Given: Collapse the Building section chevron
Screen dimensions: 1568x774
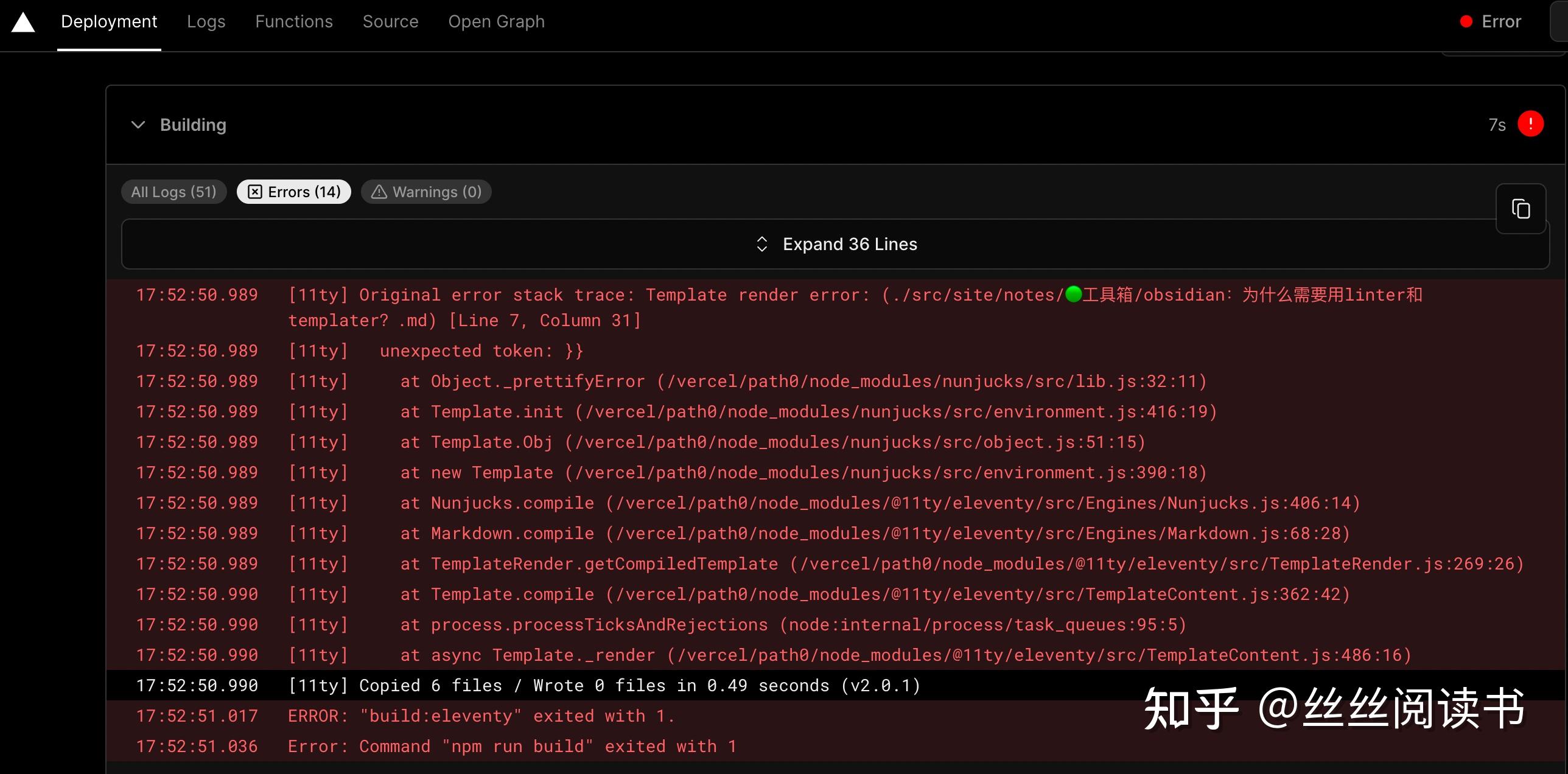Looking at the screenshot, I should 138,125.
